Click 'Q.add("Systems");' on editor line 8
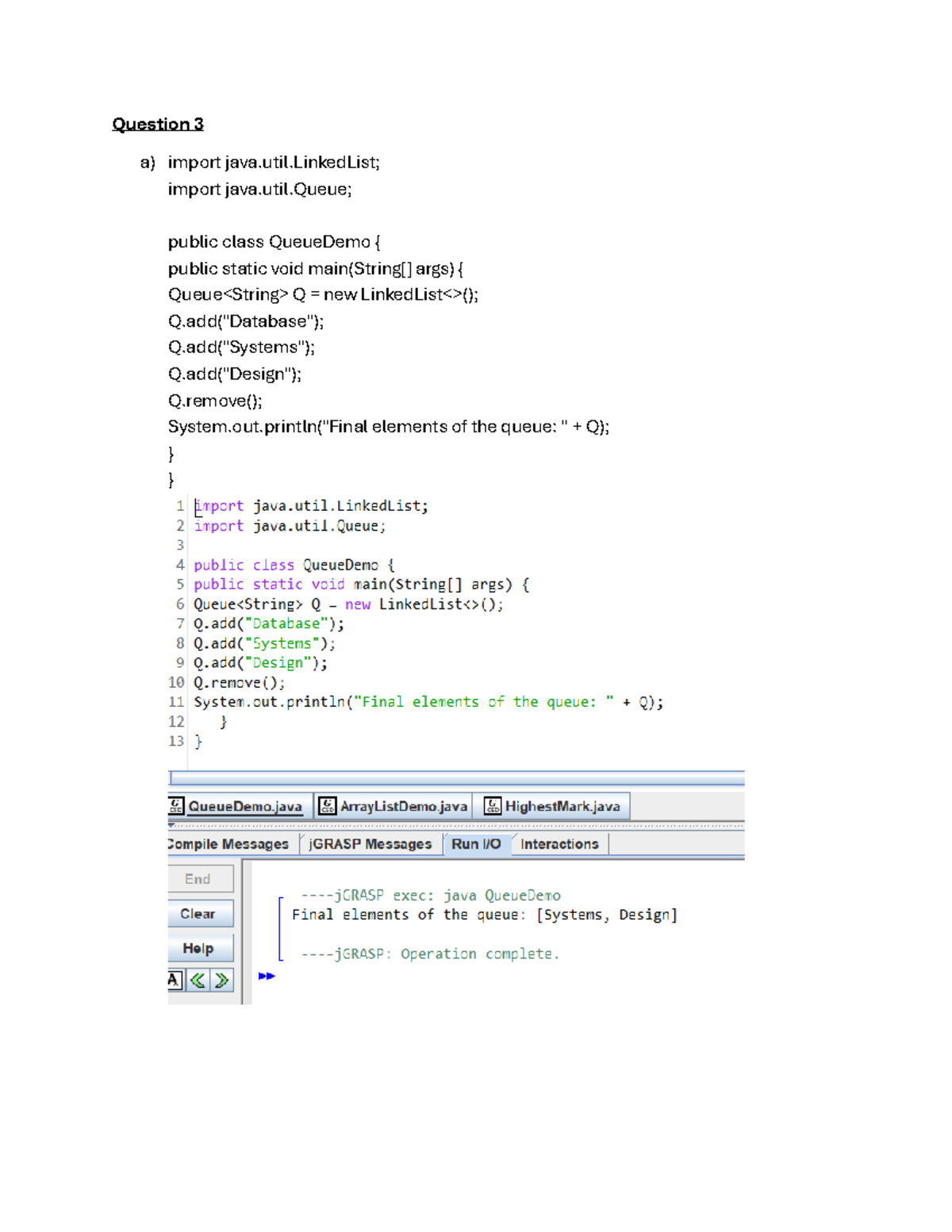Viewport: 952px width, 1232px height. [x=264, y=643]
